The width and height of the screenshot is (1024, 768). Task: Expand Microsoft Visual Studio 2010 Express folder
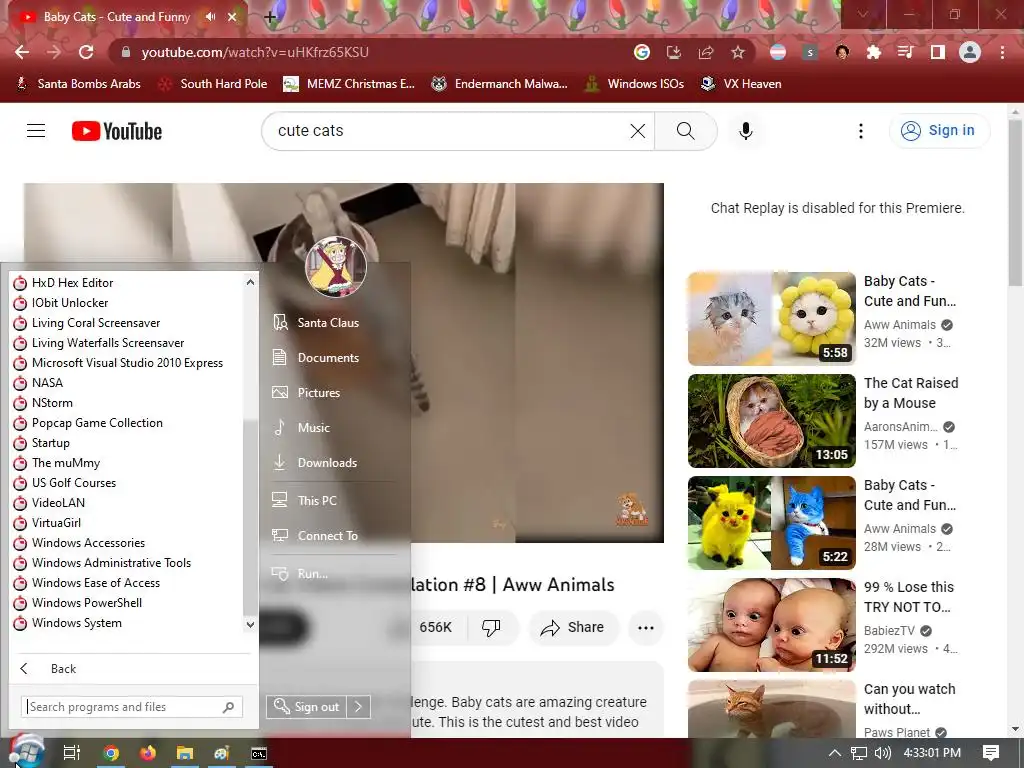point(126,363)
